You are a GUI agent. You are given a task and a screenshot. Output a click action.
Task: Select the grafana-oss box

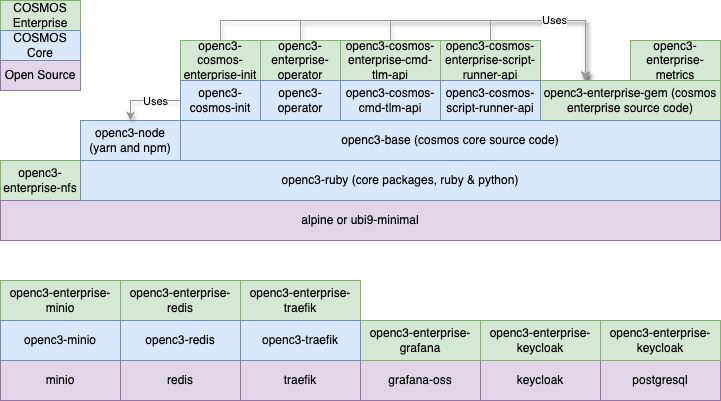420,380
